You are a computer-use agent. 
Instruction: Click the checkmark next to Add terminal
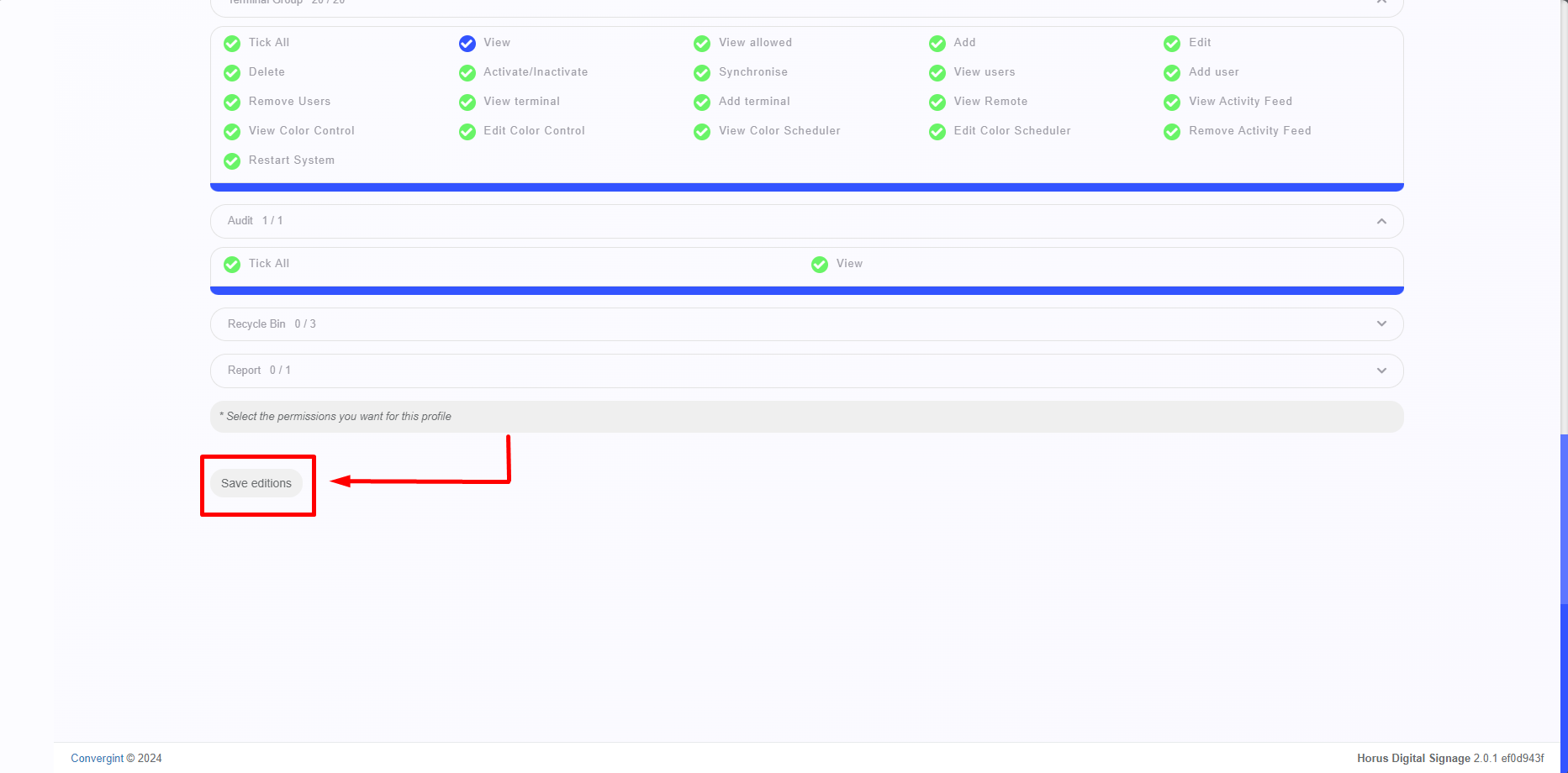coord(702,102)
